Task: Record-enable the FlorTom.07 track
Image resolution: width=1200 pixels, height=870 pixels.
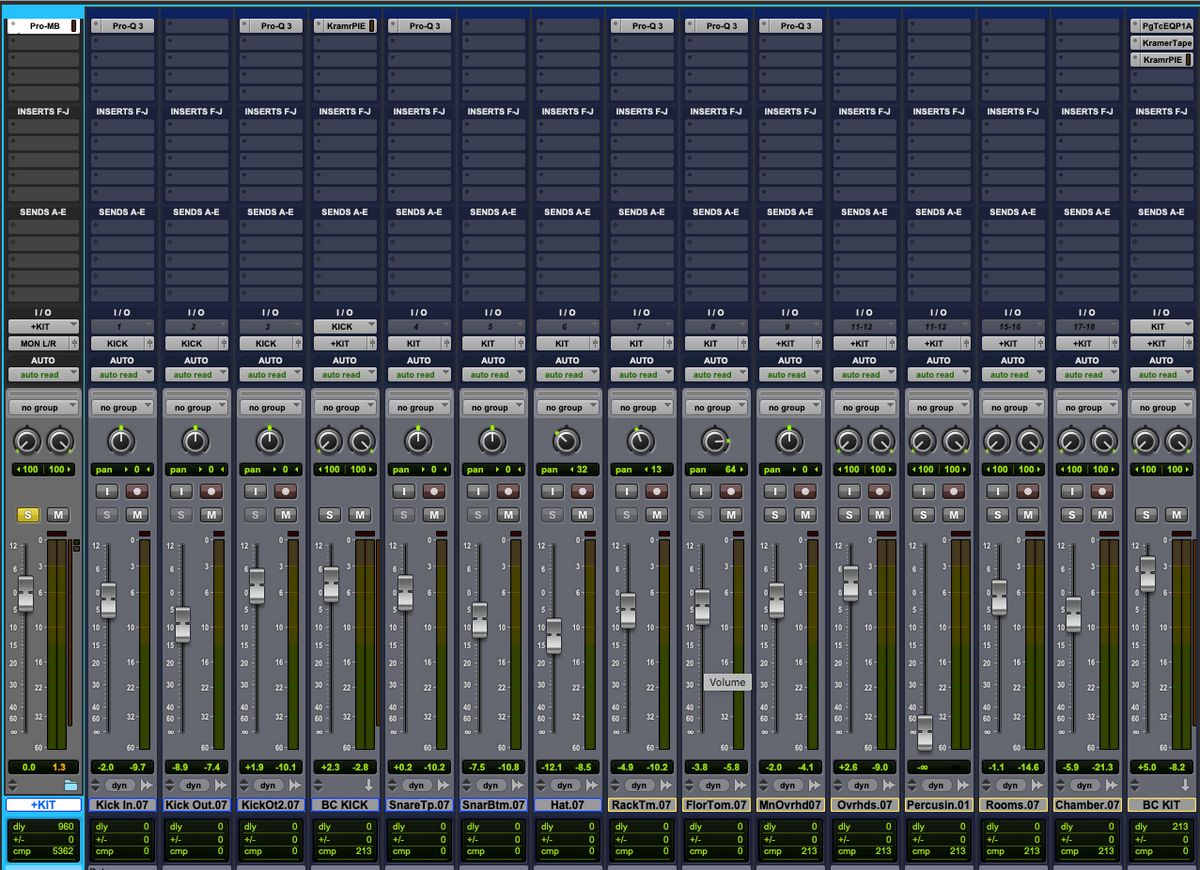Action: pos(731,491)
